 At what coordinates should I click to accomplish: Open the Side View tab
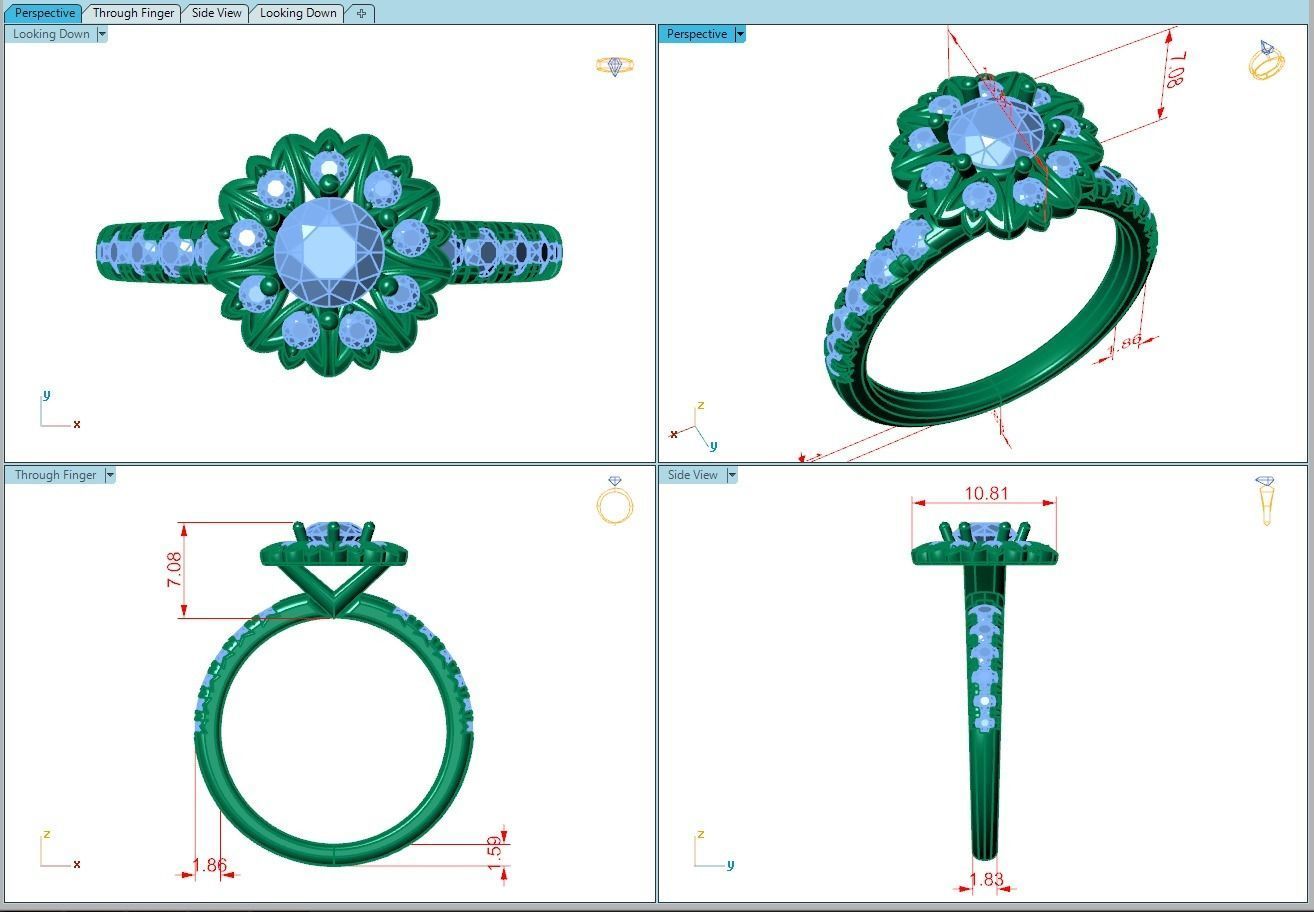point(217,13)
